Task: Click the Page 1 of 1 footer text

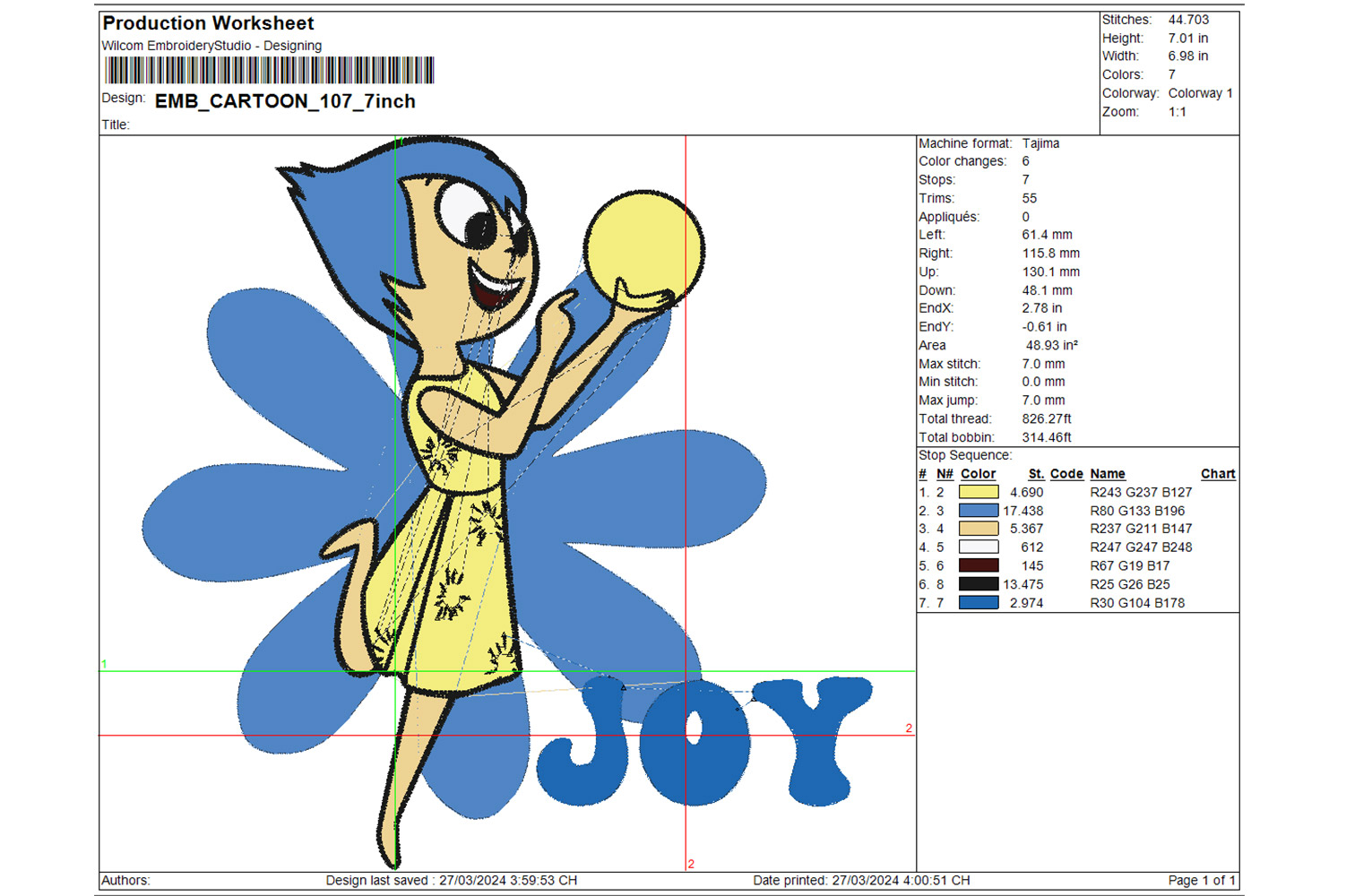Action: 1202,881
